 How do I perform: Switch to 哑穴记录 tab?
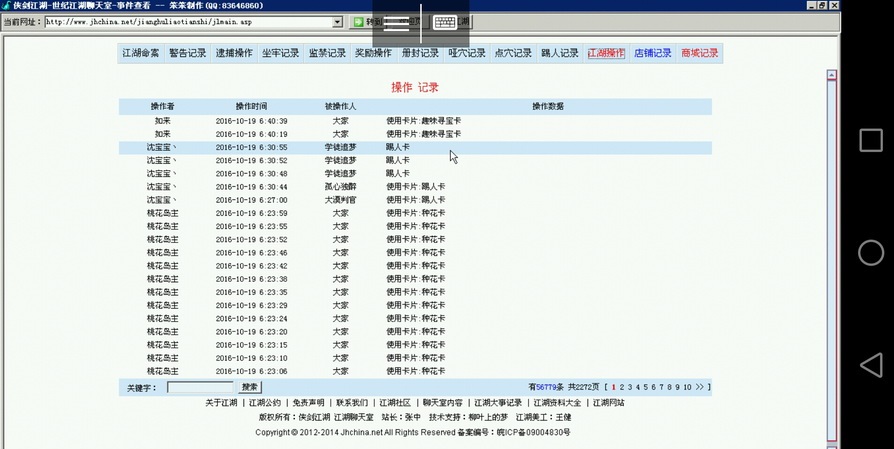coord(467,53)
